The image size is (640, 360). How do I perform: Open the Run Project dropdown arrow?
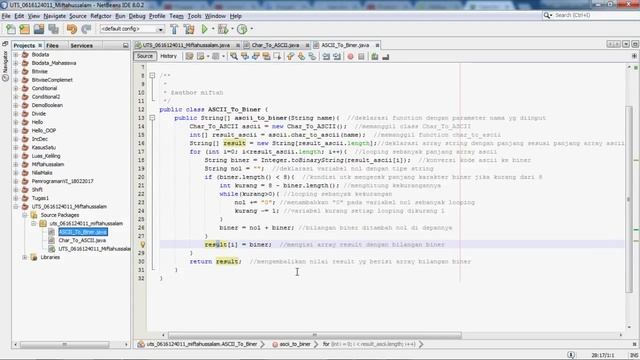tap(213, 29)
